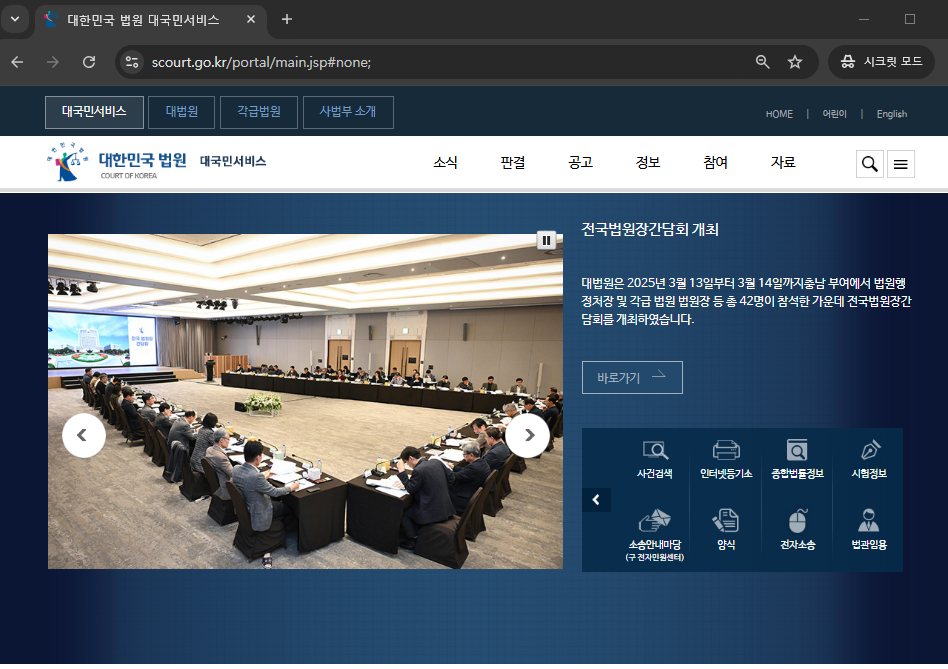Switch the site language to English
The height and width of the screenshot is (669, 948).
(891, 114)
